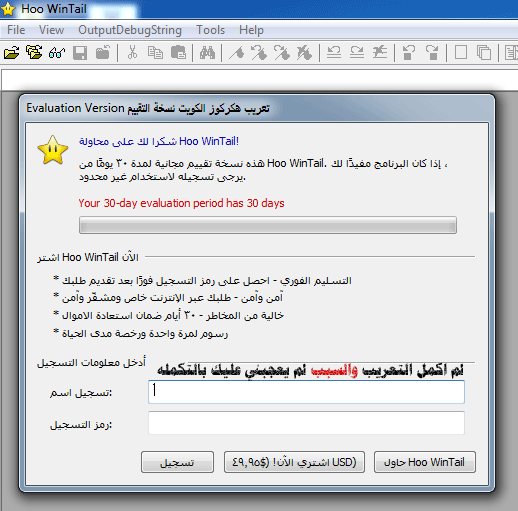Click the cascade windows icon
518x511 pixels.
coord(484,53)
